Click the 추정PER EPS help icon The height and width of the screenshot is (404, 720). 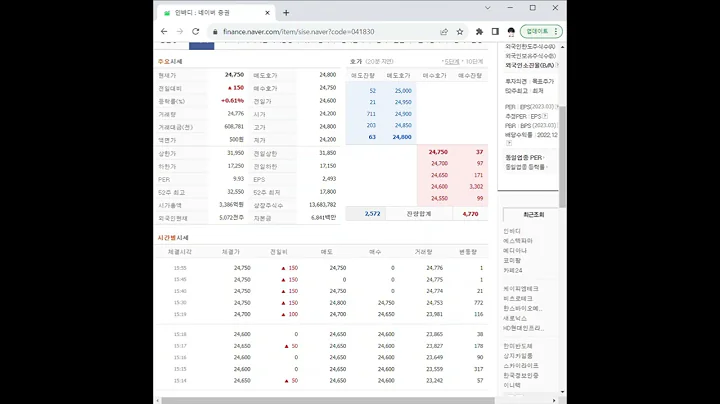[545, 116]
